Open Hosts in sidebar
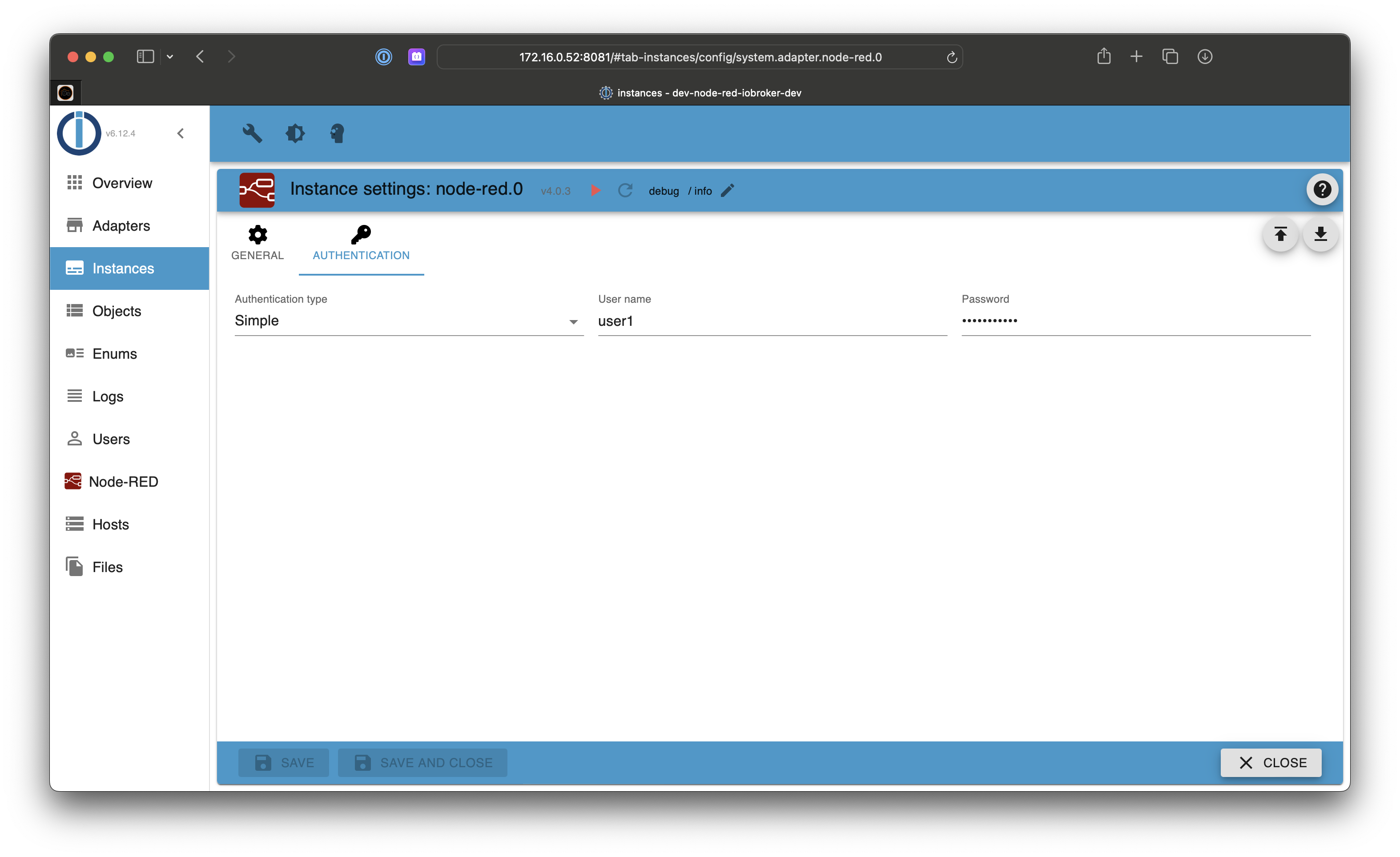 pos(129,524)
